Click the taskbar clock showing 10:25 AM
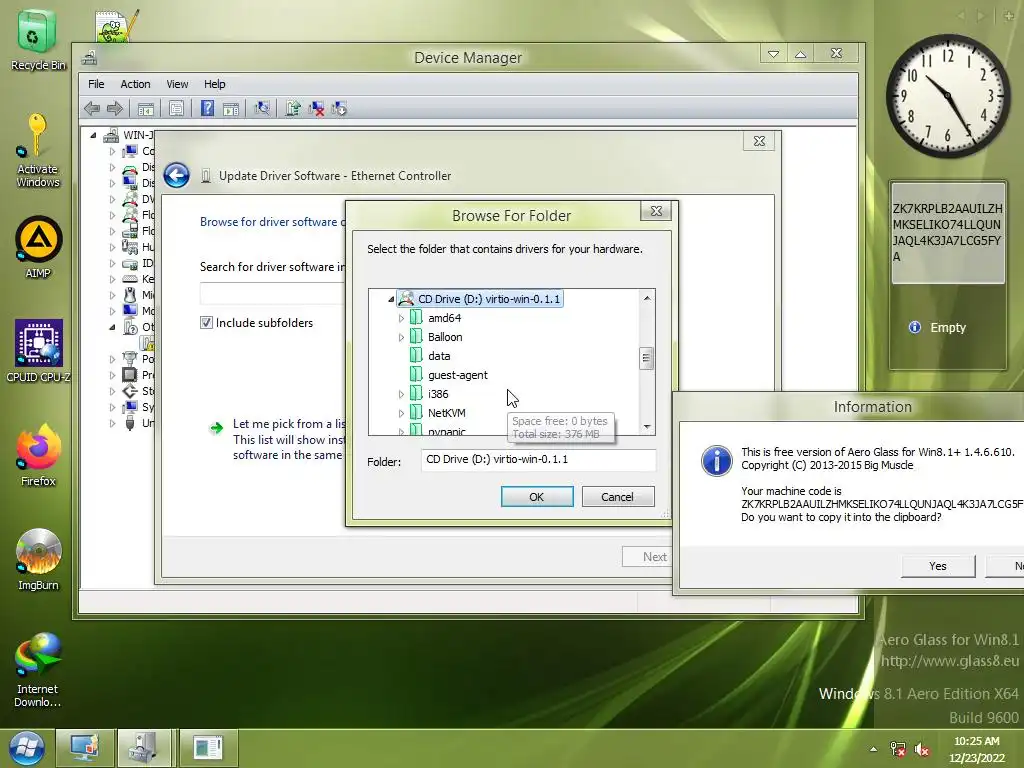The width and height of the screenshot is (1024, 768). click(977, 749)
